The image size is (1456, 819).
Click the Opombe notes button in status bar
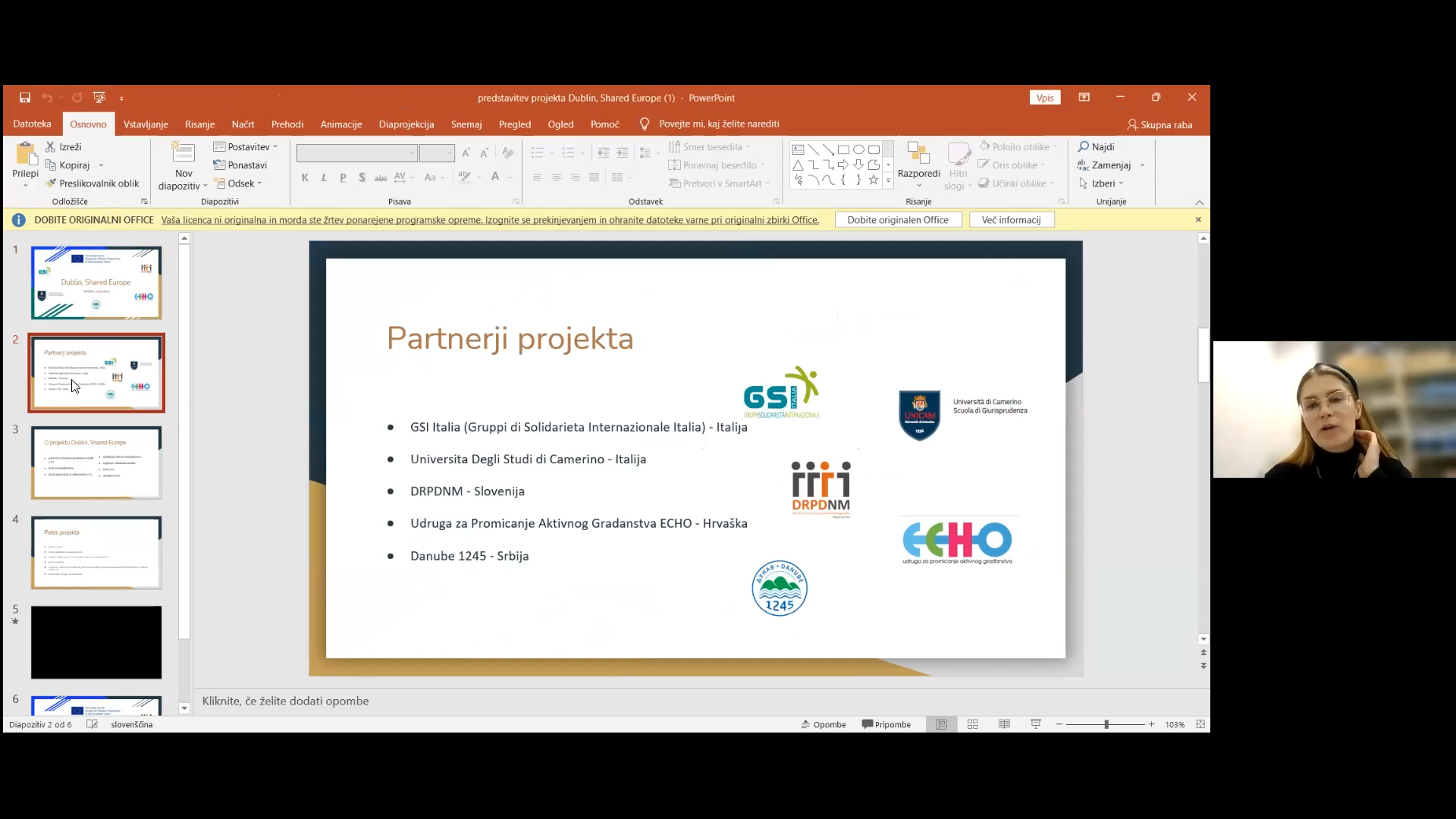coord(824,724)
